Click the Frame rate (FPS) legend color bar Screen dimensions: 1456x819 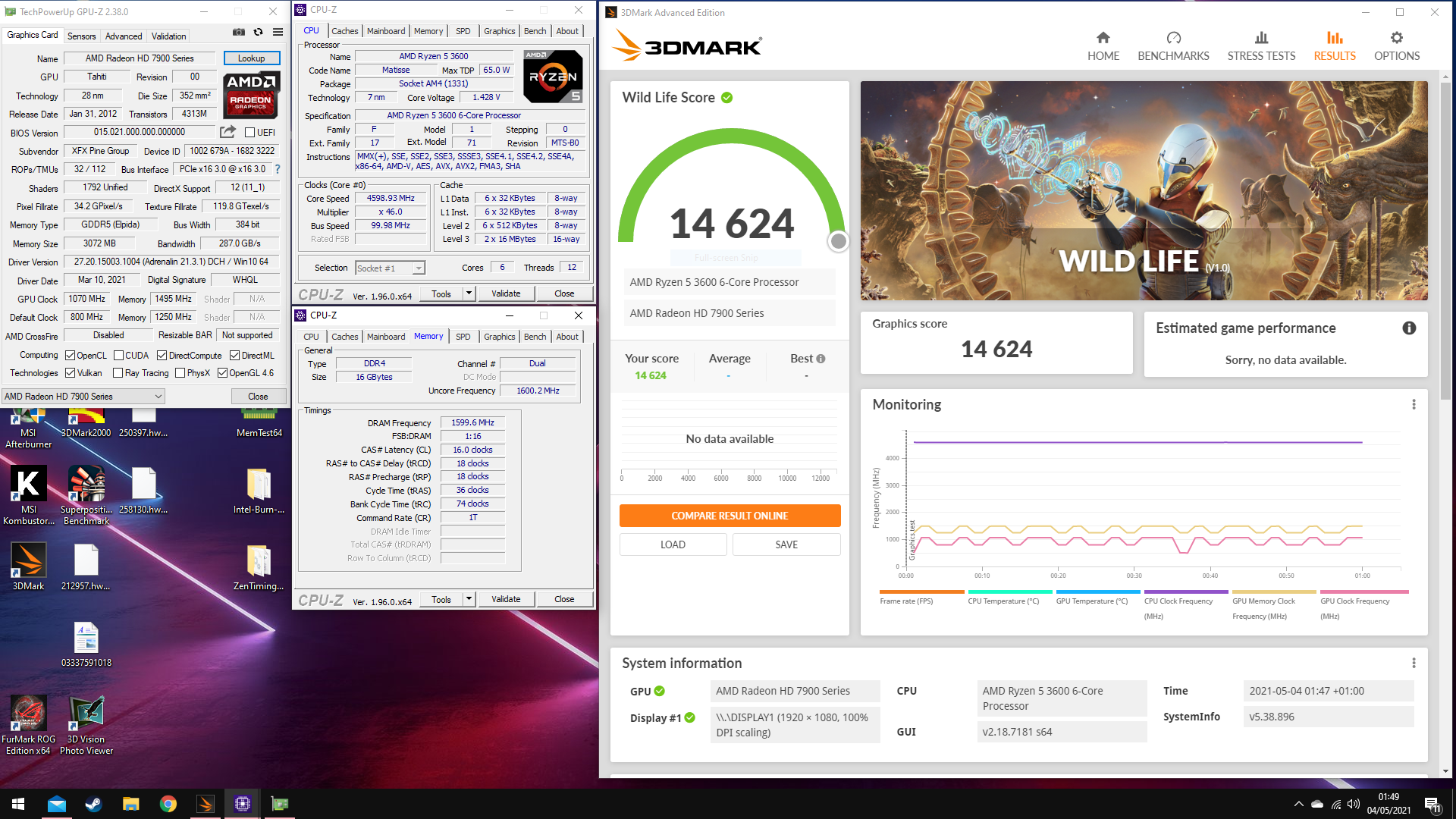(x=921, y=591)
